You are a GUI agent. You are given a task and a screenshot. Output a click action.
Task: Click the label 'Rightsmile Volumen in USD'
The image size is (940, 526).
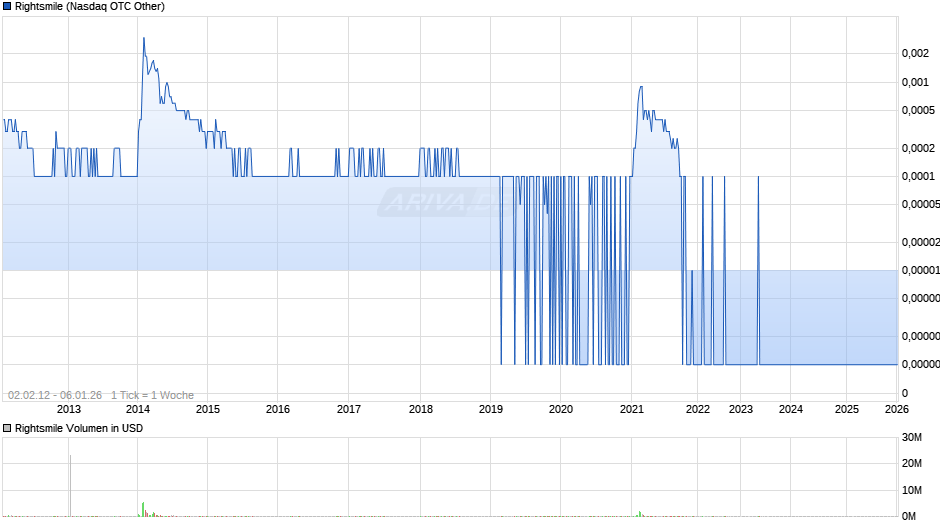(x=79, y=428)
